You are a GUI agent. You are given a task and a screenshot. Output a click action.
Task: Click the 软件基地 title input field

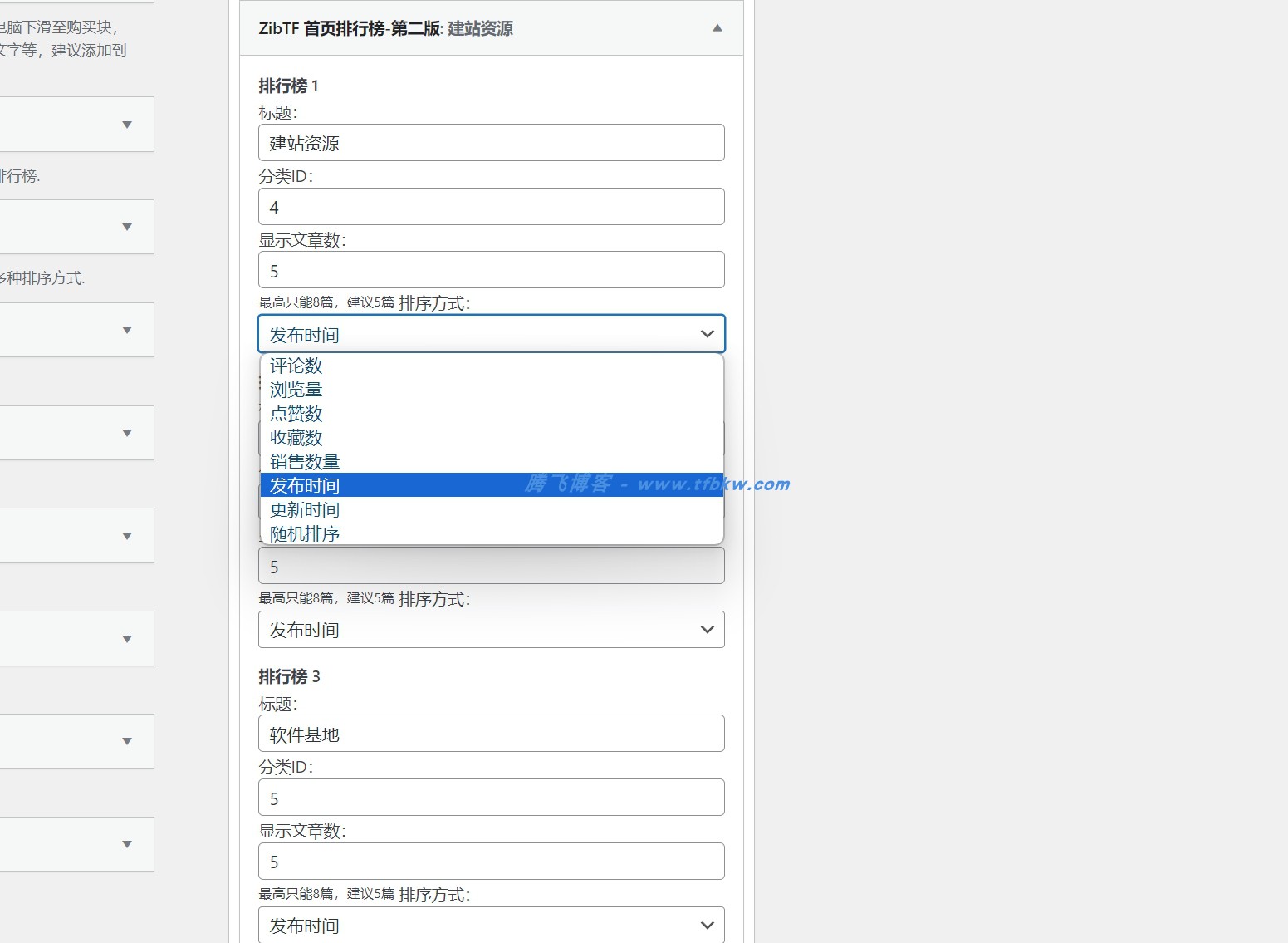coord(491,734)
